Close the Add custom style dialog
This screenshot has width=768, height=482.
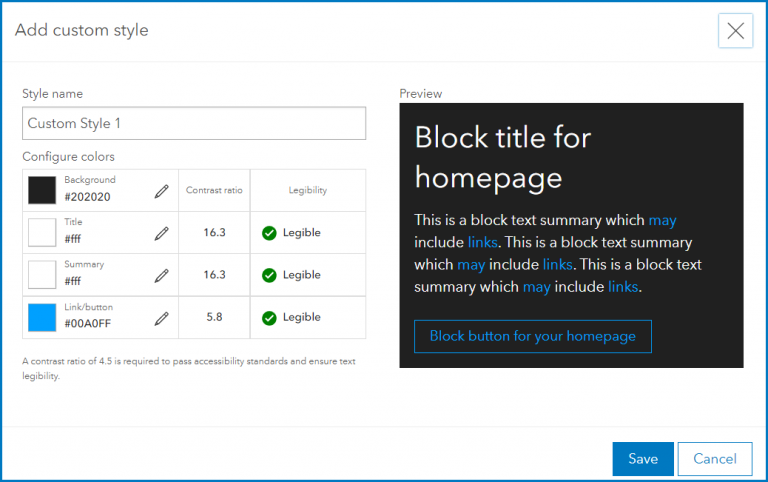click(735, 31)
